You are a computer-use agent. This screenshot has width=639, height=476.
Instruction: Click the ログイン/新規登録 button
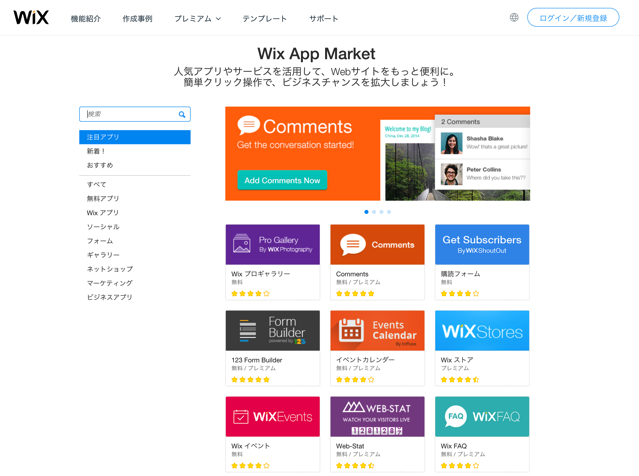pos(573,18)
